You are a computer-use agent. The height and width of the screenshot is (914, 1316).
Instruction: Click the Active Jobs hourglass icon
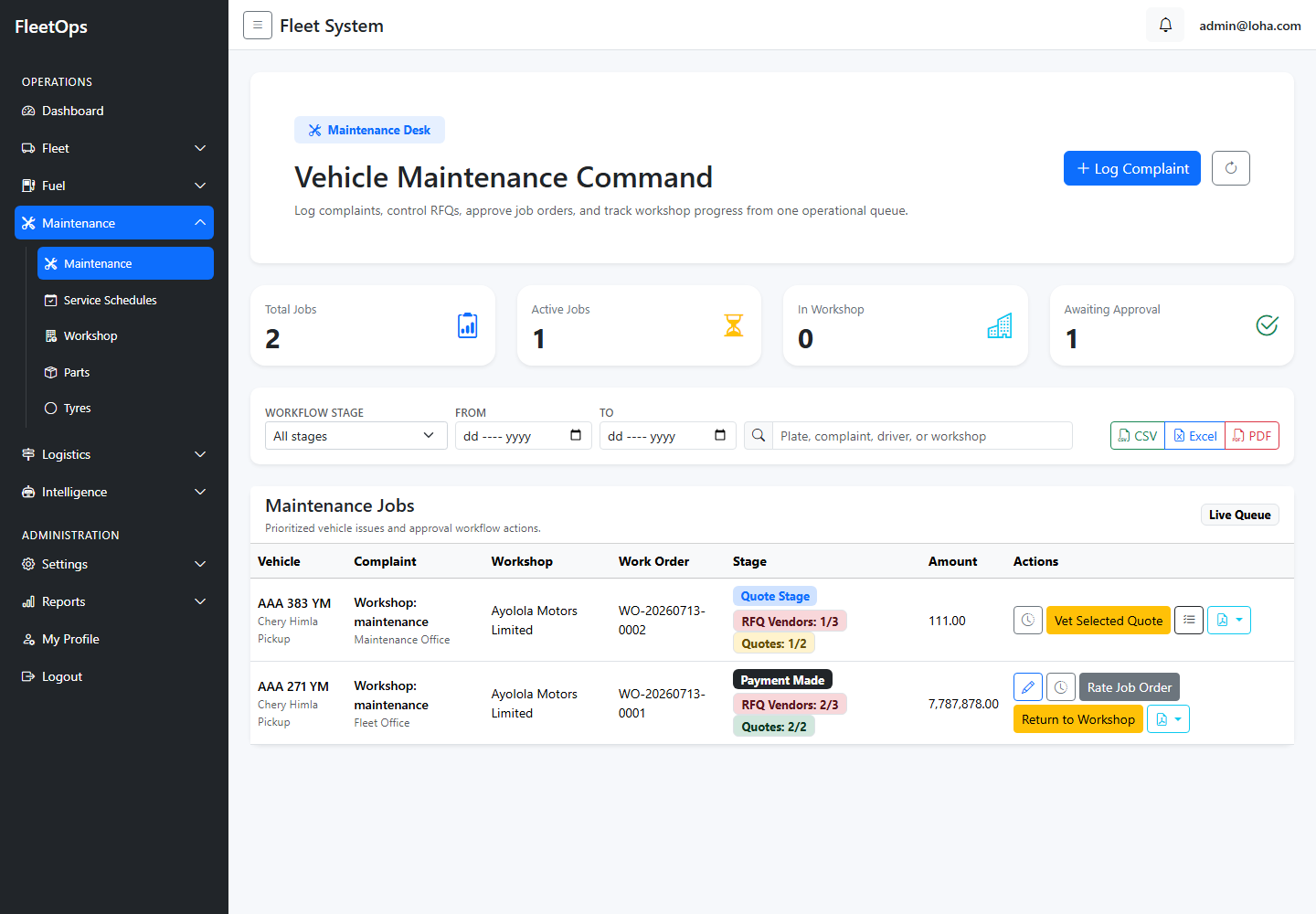pyautogui.click(x=734, y=325)
